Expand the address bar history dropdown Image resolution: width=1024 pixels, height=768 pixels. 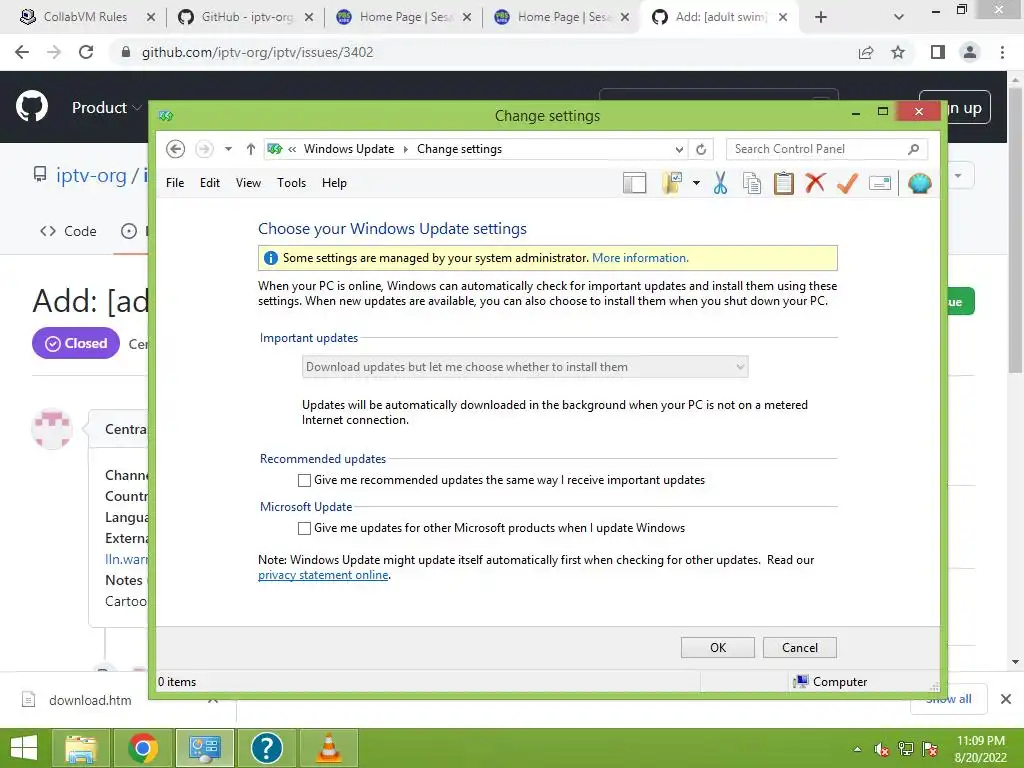coord(679,150)
